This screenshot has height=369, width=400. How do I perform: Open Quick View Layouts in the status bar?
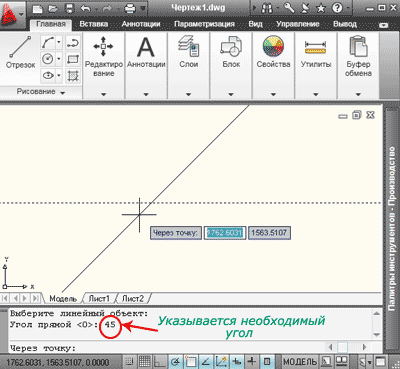click(x=327, y=361)
